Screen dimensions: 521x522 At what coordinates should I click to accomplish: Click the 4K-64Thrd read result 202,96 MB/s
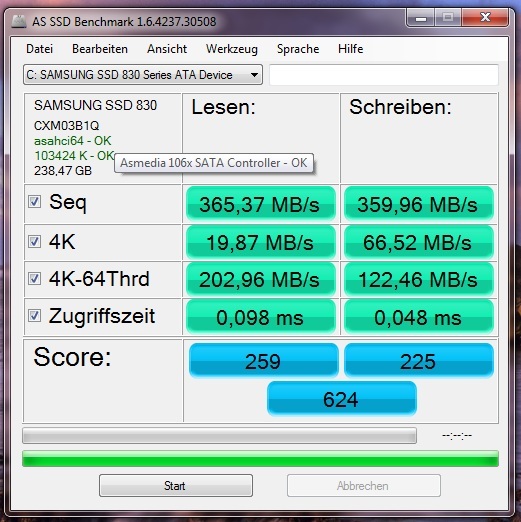pos(261,279)
